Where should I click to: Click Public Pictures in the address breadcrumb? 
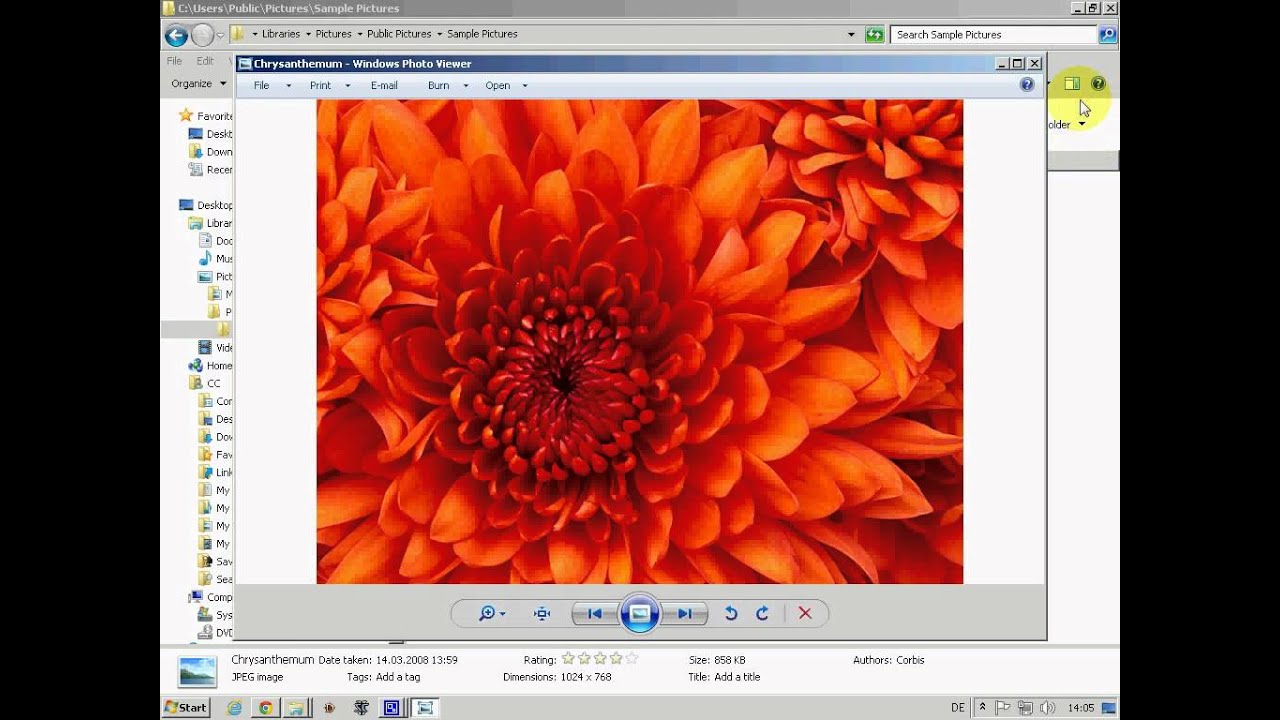pyautogui.click(x=399, y=34)
